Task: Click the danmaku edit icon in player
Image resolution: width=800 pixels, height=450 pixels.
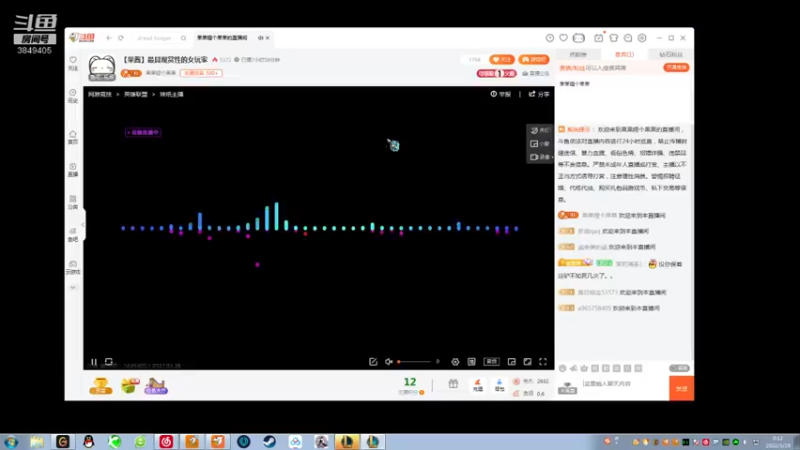Action: coord(373,362)
